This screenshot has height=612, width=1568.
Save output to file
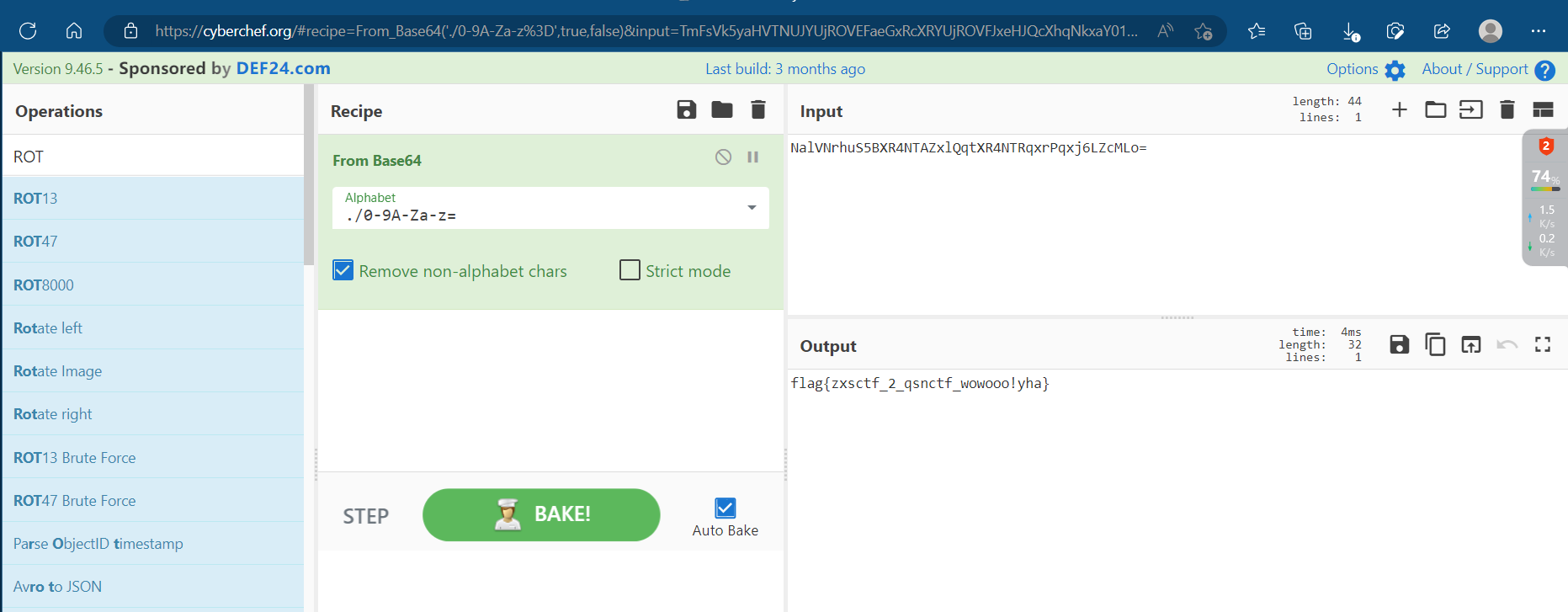[x=1399, y=344]
